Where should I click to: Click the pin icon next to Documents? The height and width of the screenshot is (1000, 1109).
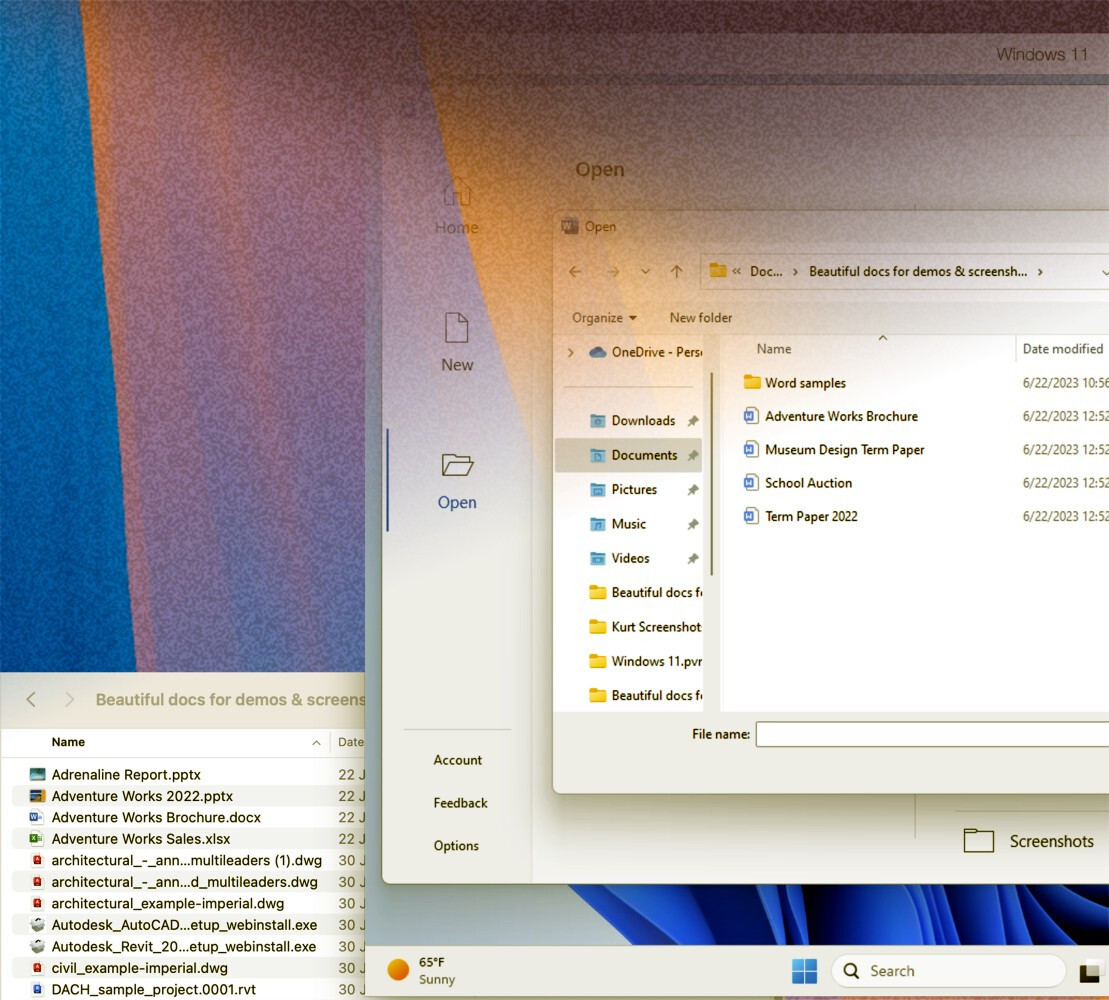693,455
